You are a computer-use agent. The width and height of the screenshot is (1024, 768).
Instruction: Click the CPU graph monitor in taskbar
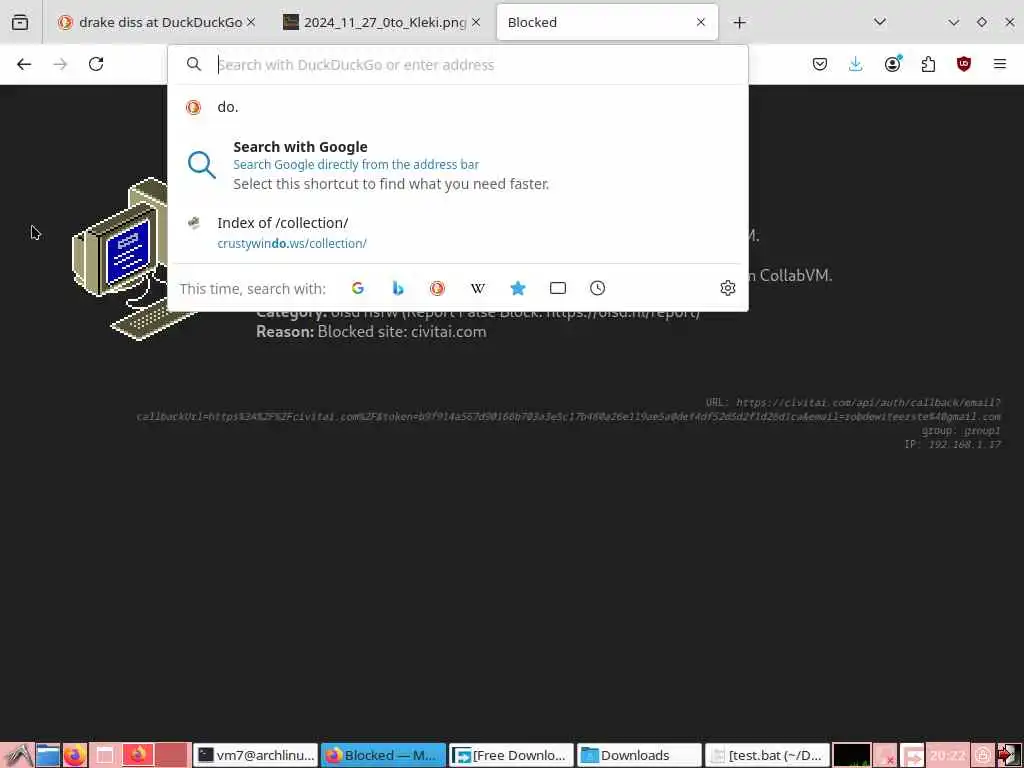click(x=852, y=755)
